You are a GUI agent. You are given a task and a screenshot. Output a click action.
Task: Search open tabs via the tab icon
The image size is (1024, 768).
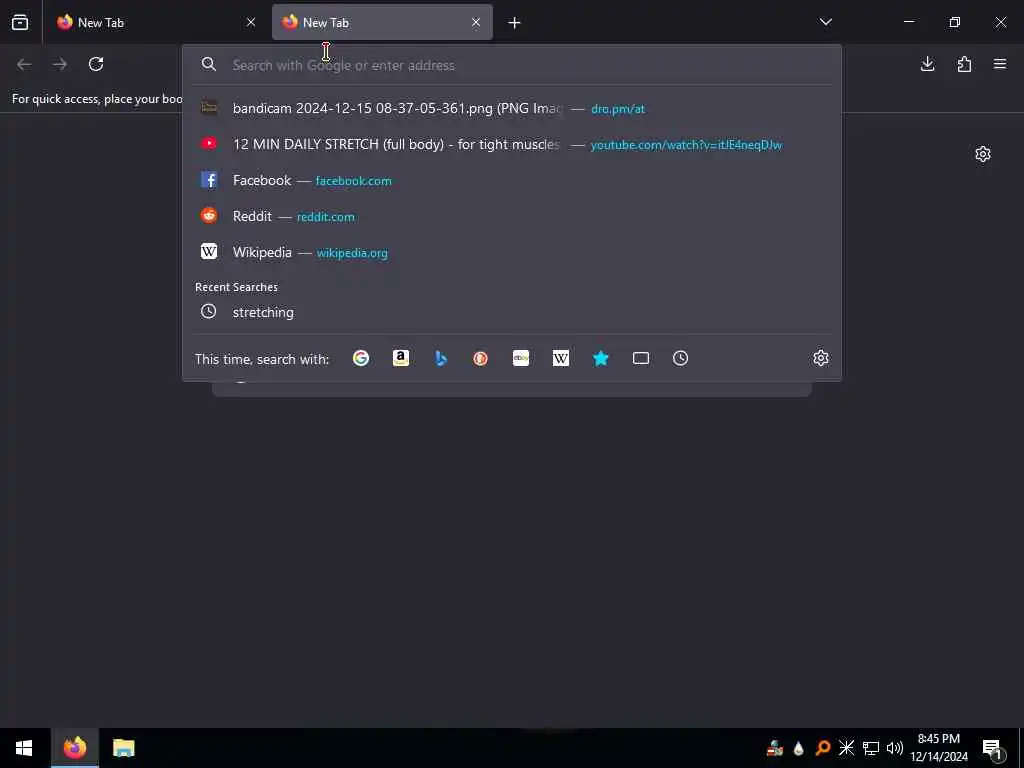641,358
